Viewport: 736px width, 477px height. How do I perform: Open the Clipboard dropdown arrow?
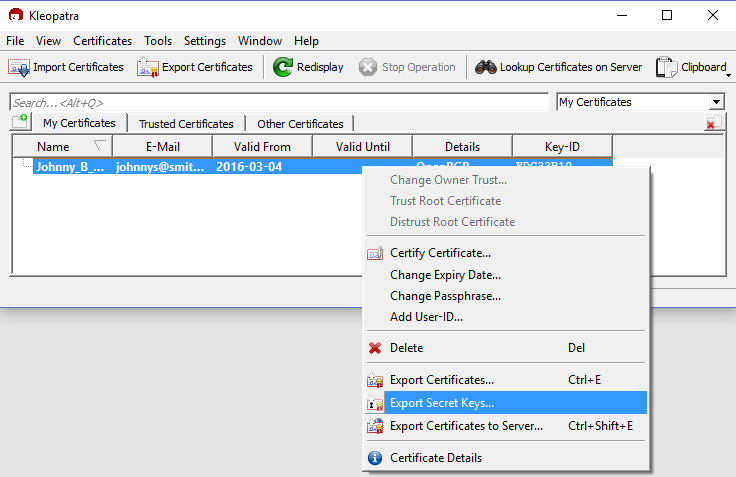728,76
